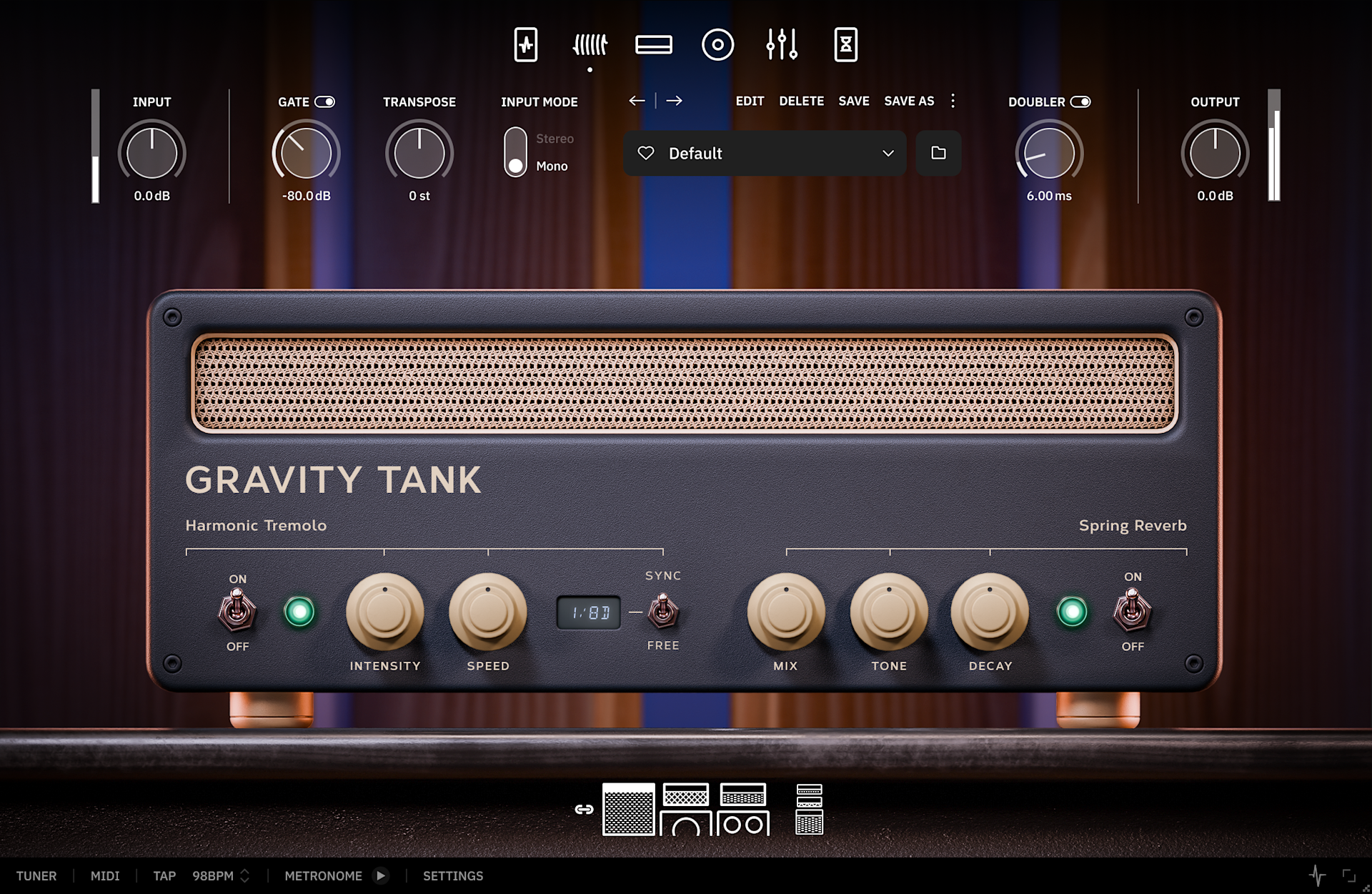Open the hourglass time effects icon

[845, 45]
